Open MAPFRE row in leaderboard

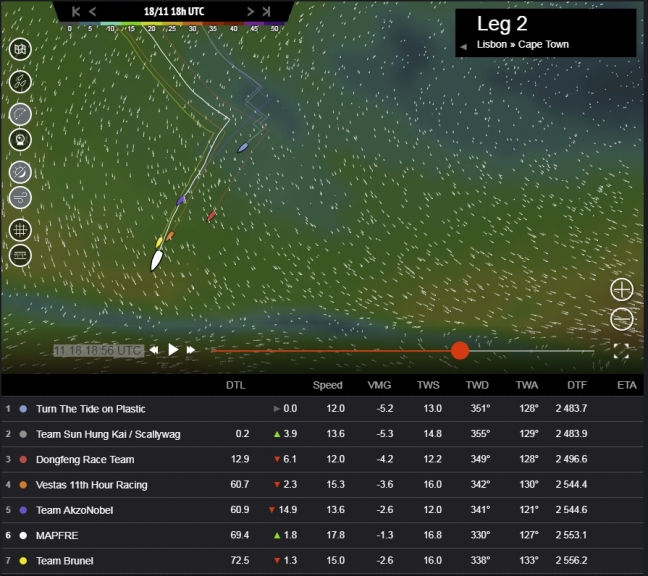tap(322, 536)
